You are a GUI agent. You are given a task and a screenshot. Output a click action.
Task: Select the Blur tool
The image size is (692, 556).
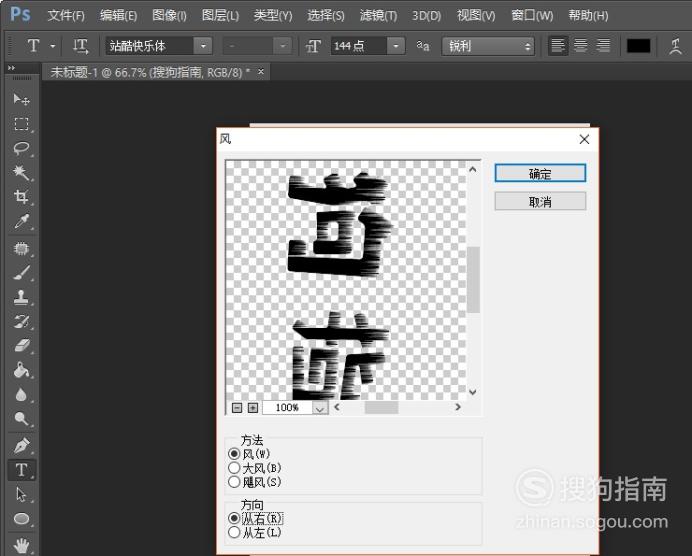point(21,394)
